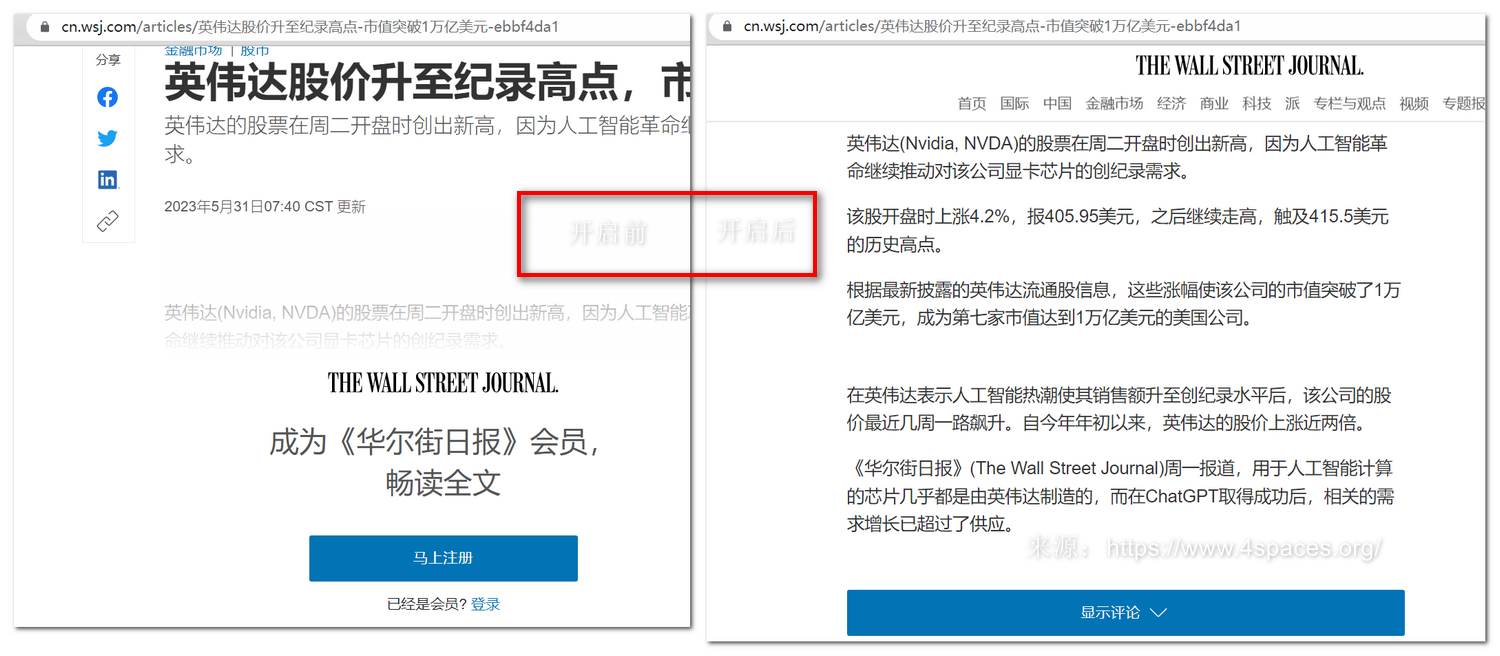Click the Wall Street Journal logo in right header

(1249, 67)
